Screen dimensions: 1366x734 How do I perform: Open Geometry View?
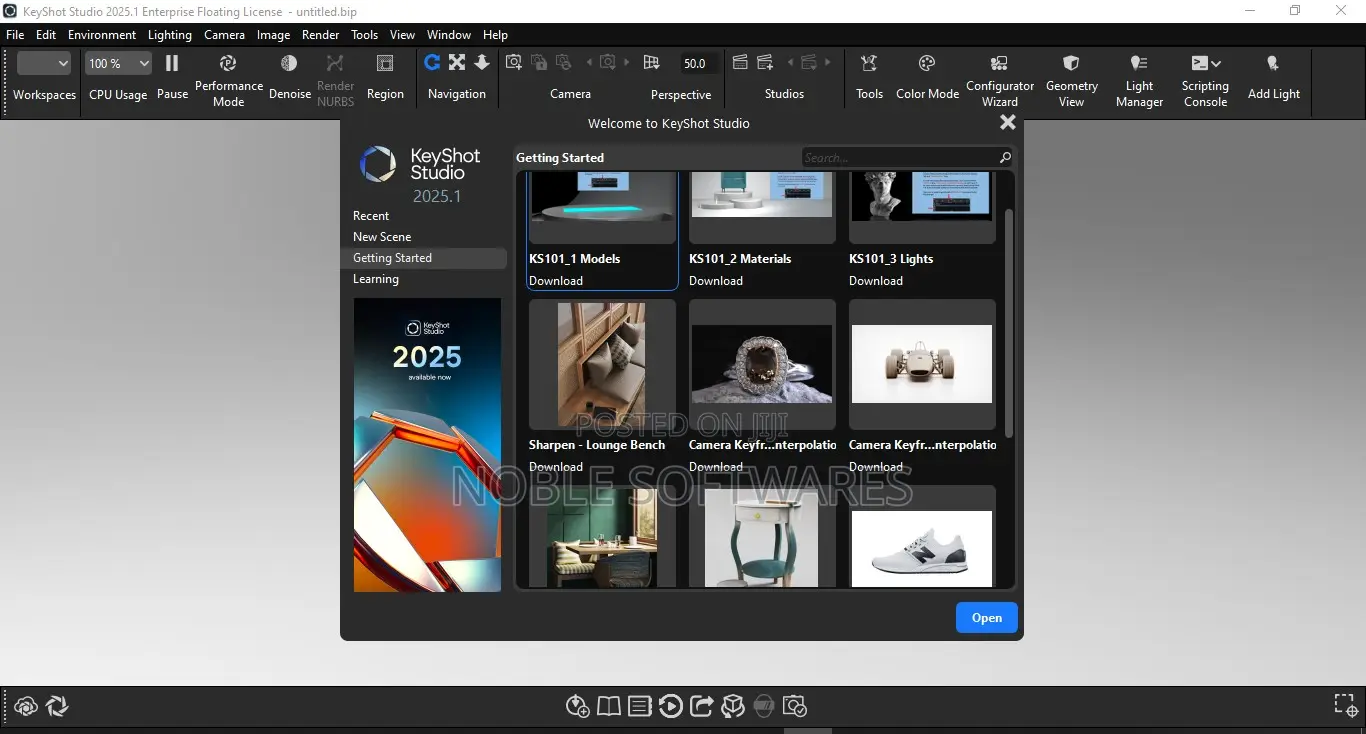click(1071, 80)
